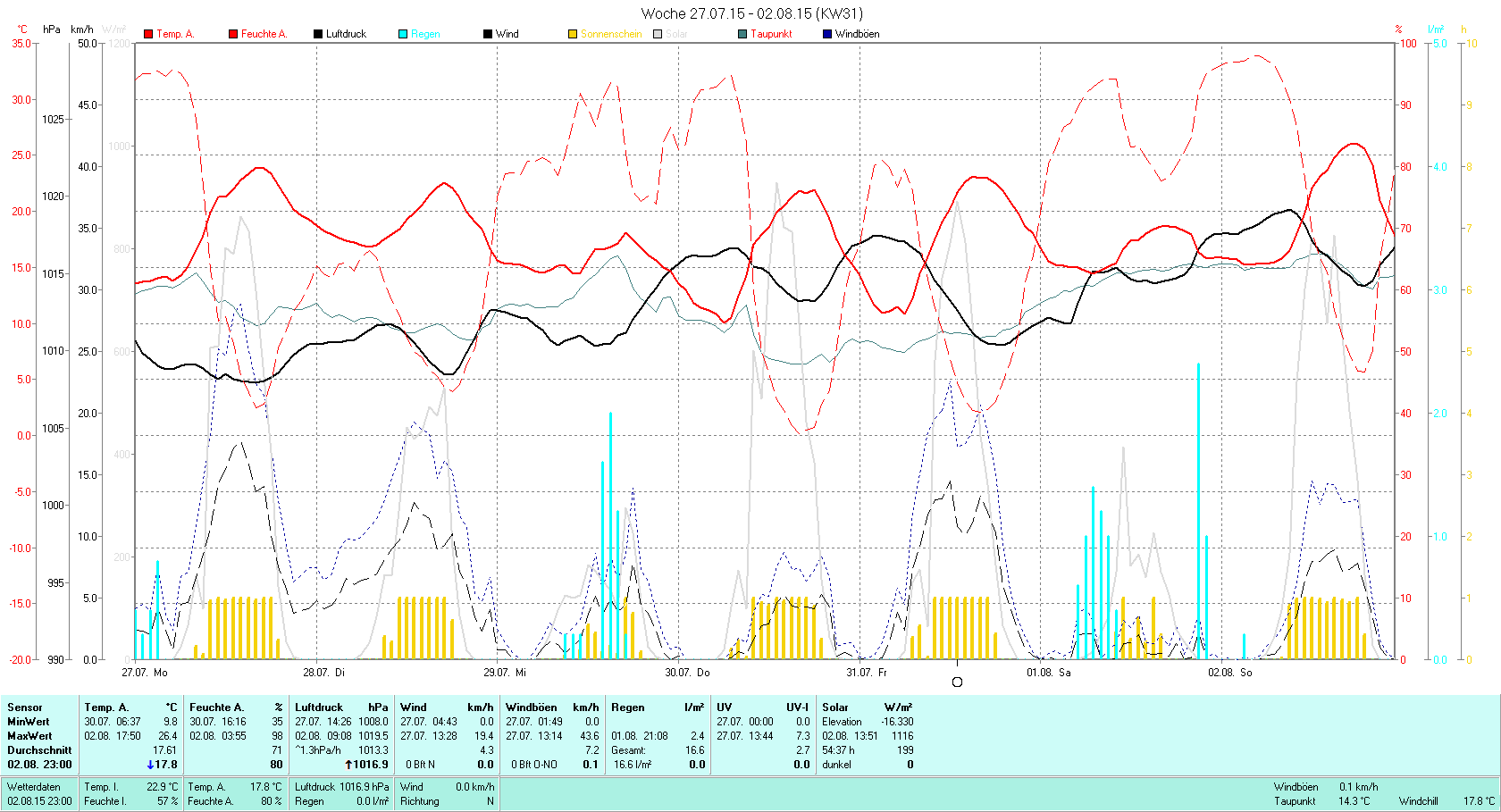Click the red Feuchte A. legend swatch

coord(233,34)
